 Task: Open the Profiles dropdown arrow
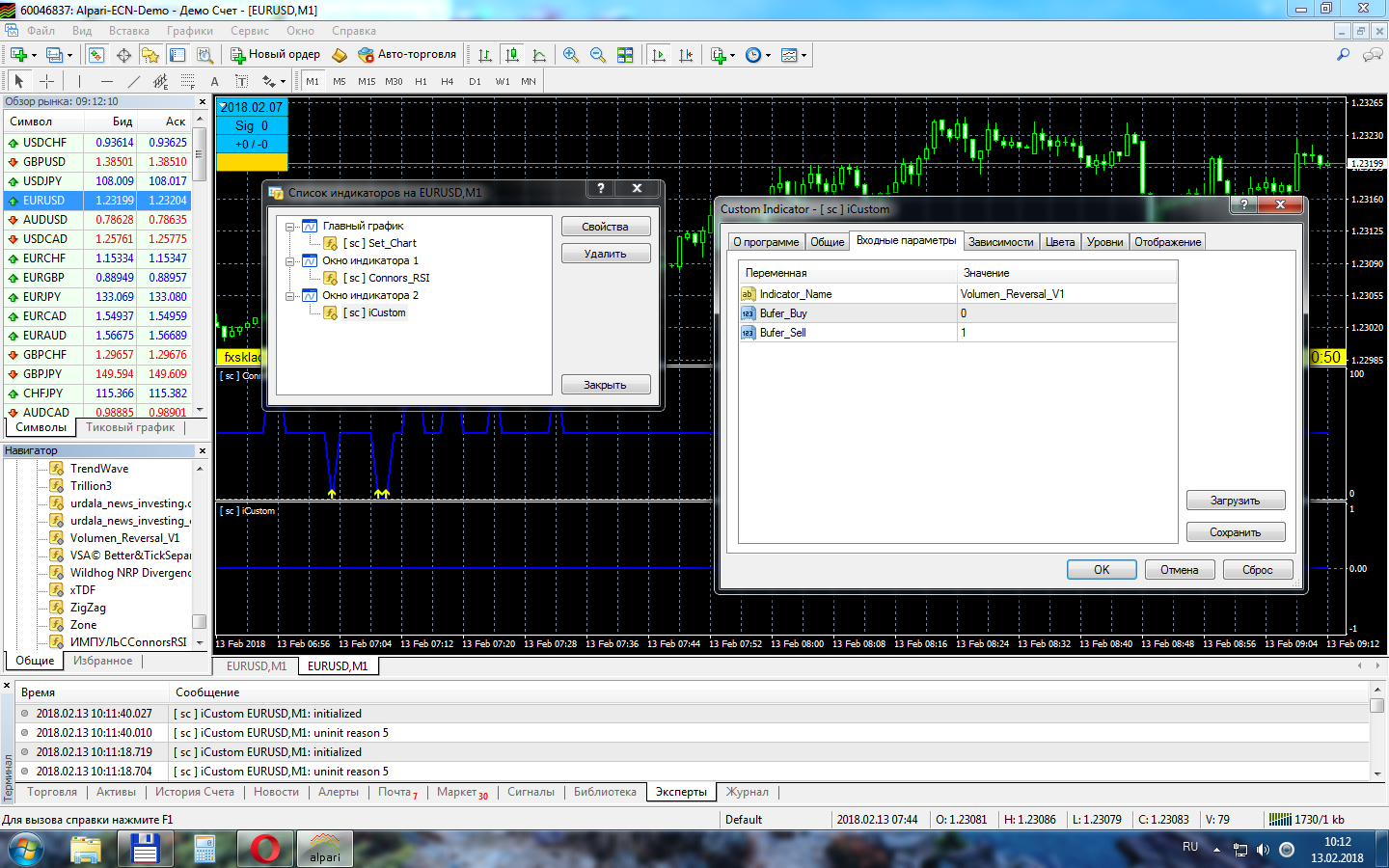70,55
